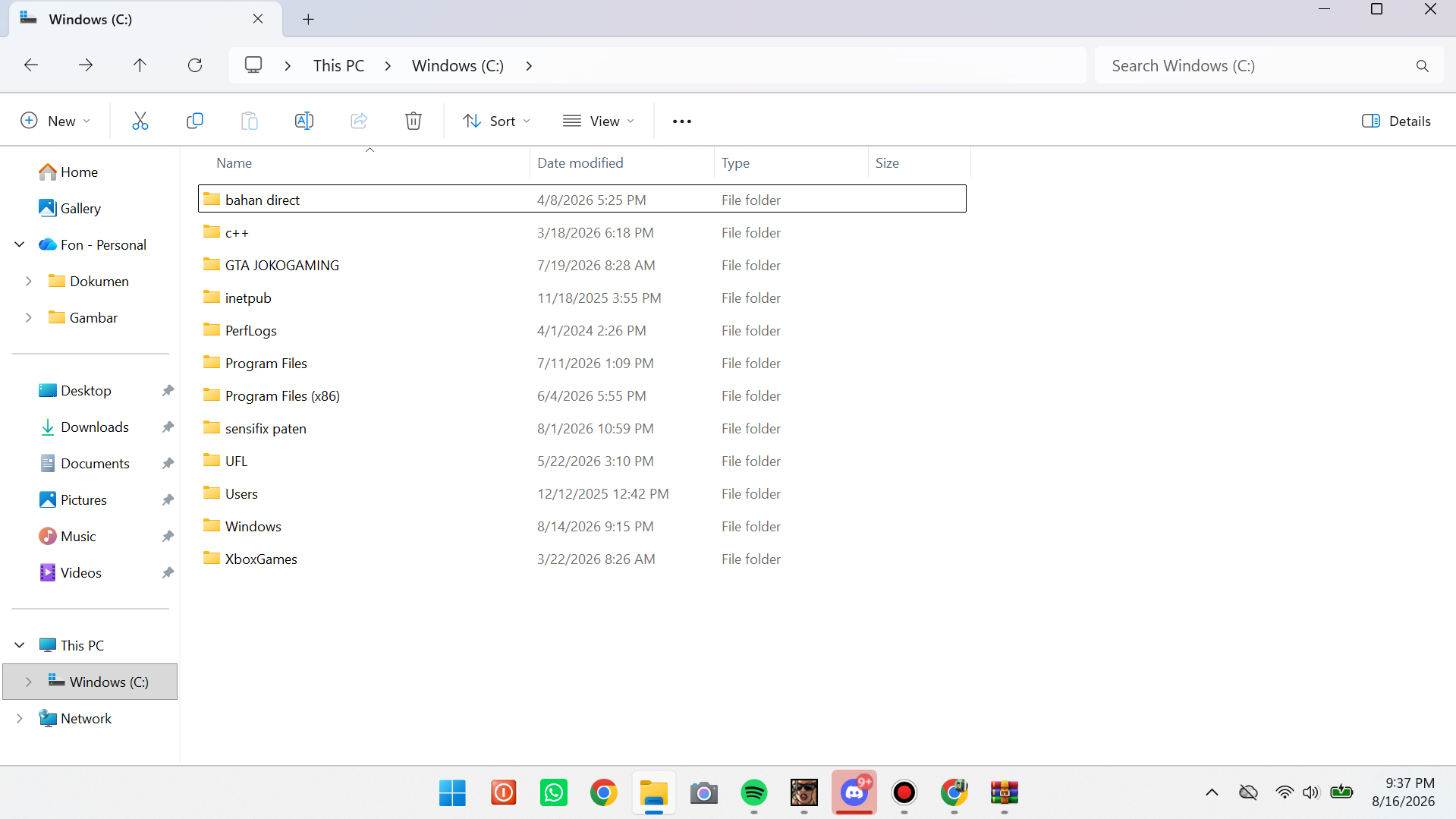
Task: Collapse the Fon - Personal node
Action: (20, 244)
